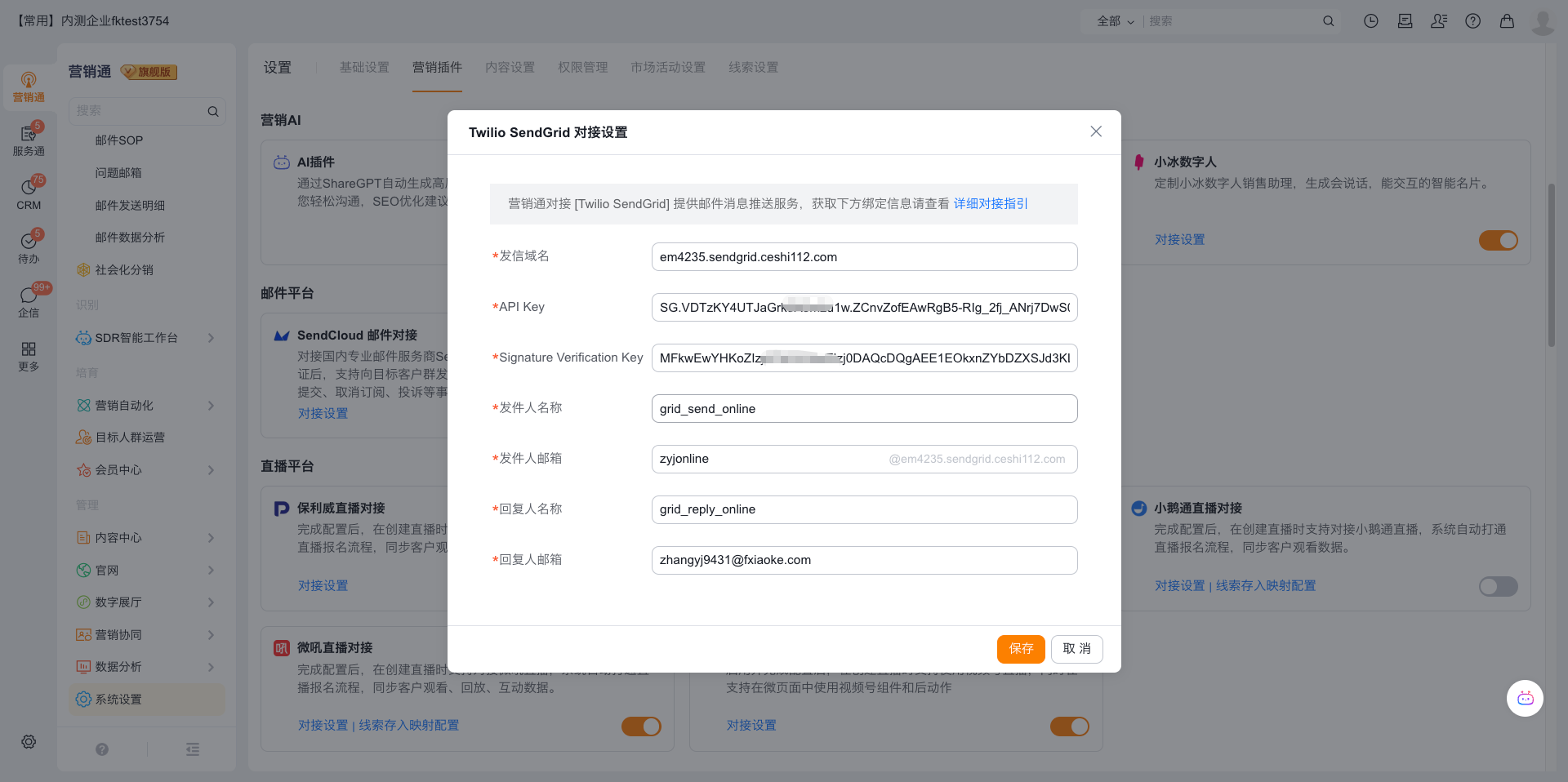Switch to the 市场活动设置 tab
Image resolution: width=1568 pixels, height=782 pixels.
coord(667,67)
